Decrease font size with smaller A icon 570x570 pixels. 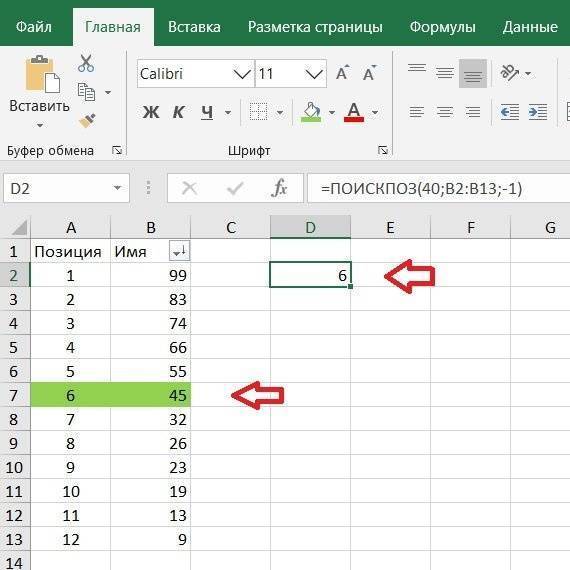(x=370, y=73)
